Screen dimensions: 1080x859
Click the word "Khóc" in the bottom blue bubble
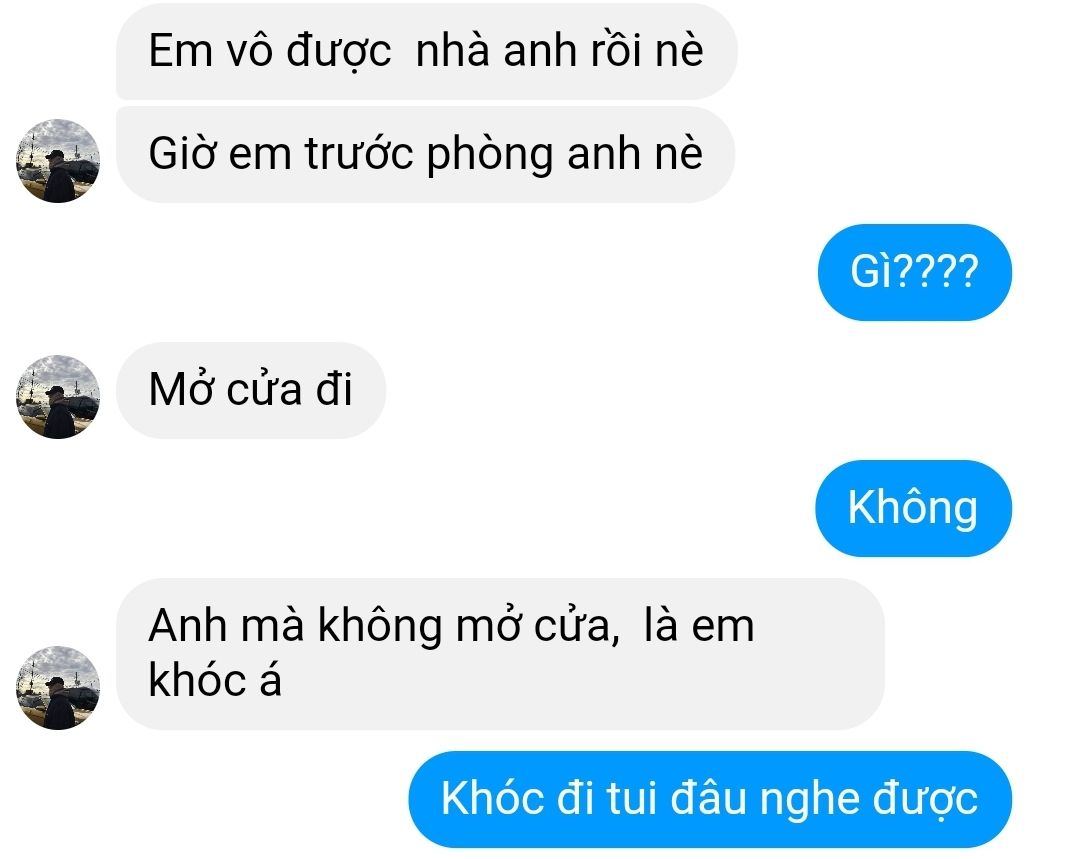(x=492, y=798)
